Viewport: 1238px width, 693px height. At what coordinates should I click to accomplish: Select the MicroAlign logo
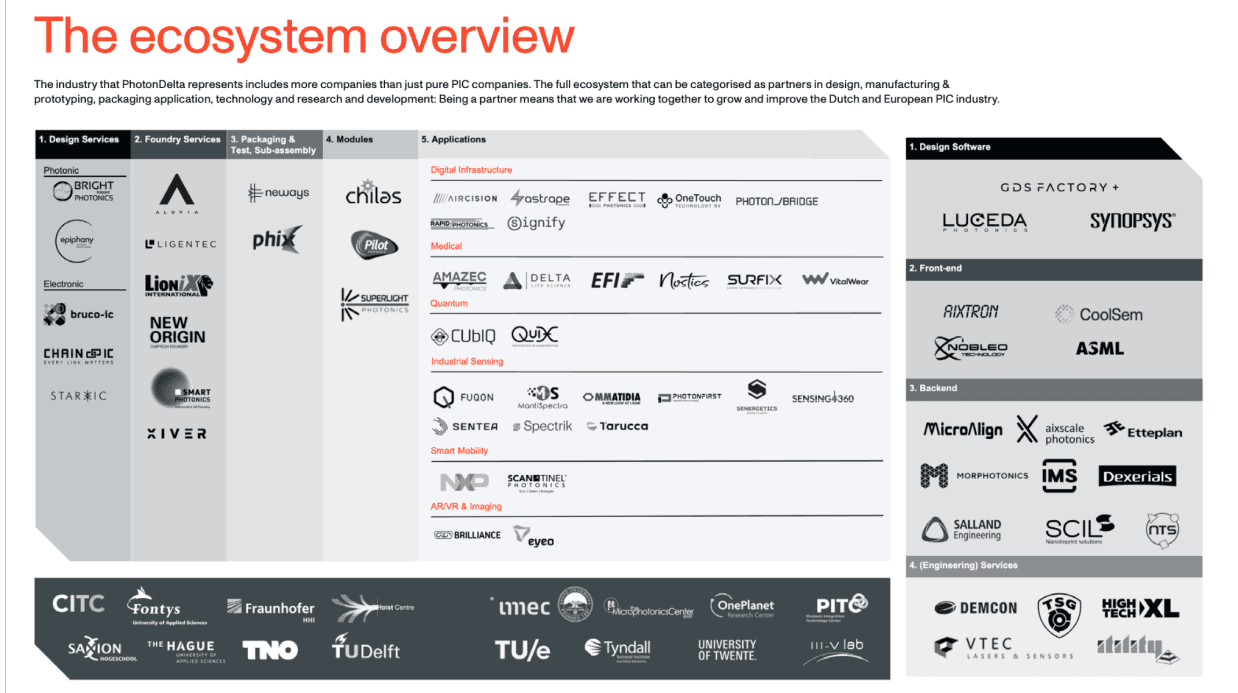coord(962,429)
